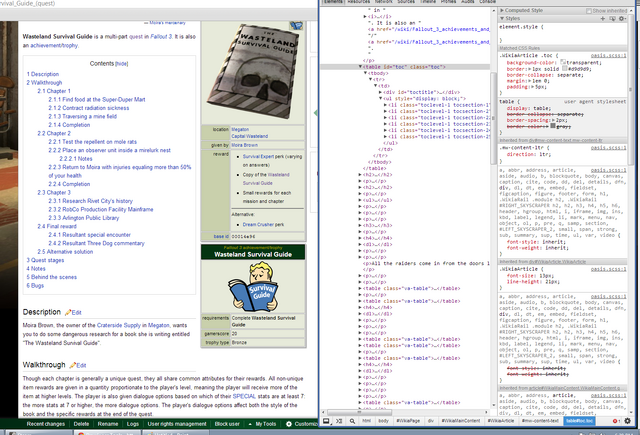The width and height of the screenshot is (640, 435).
Task: Select the body breadcrumb in DevTools
Action: [x=383, y=421]
